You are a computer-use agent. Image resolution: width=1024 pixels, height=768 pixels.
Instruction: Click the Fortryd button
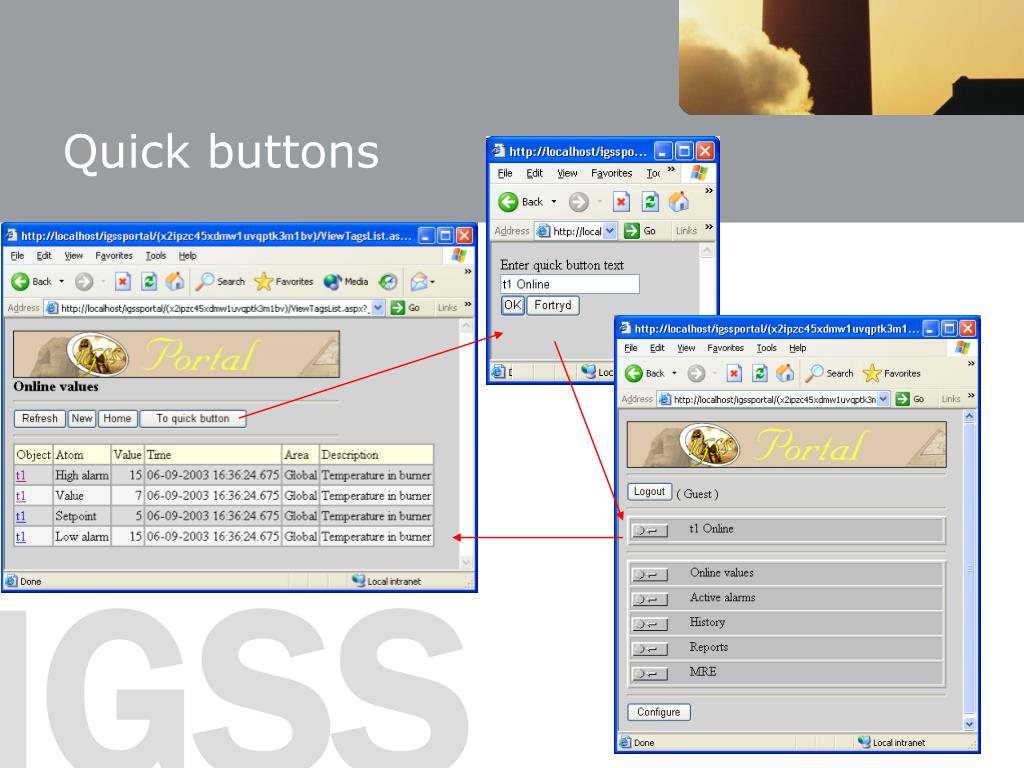552,305
